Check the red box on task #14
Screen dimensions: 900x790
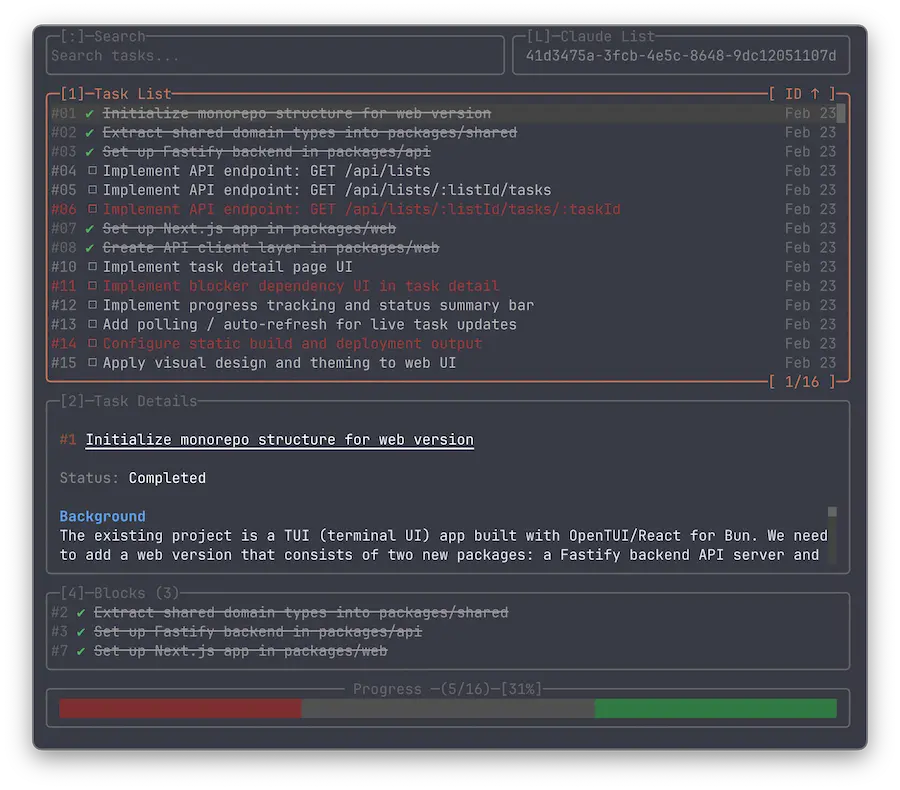(x=91, y=344)
